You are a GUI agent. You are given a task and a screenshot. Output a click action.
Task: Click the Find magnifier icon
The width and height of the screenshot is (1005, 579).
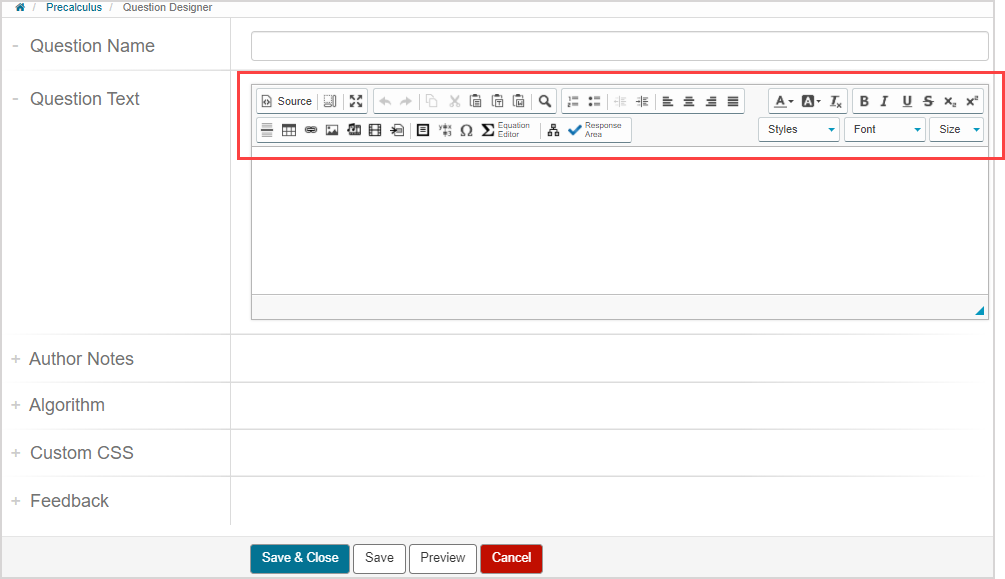545,101
